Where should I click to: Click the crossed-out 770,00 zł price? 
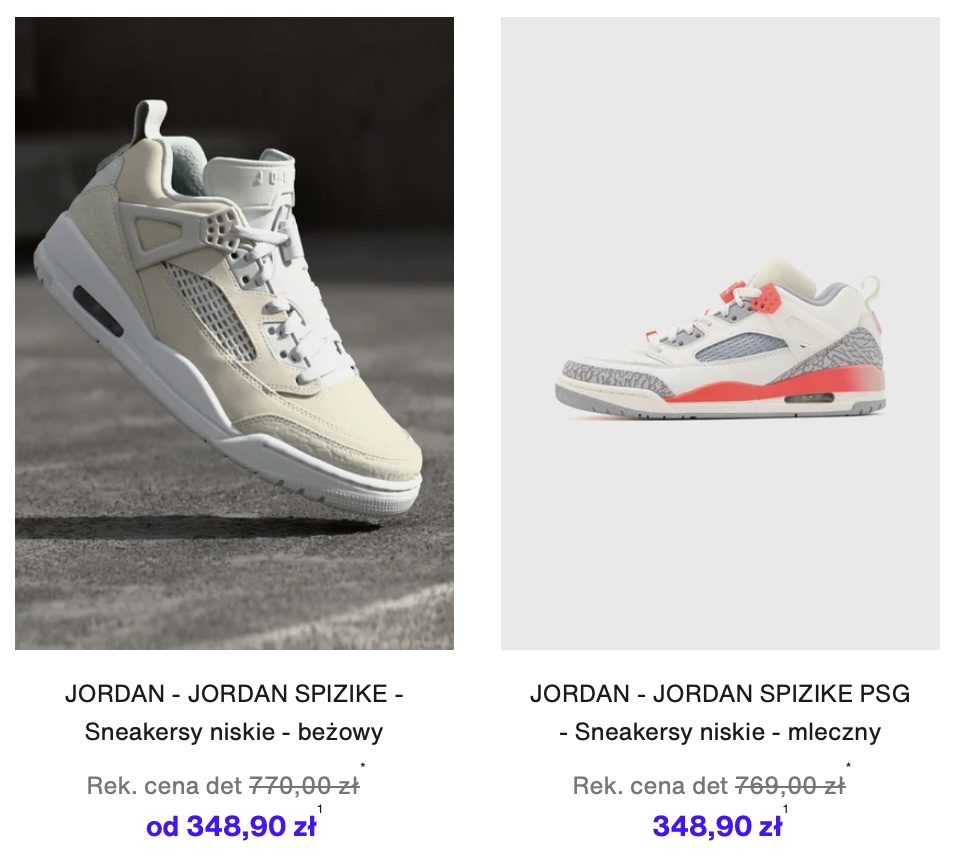pos(304,786)
